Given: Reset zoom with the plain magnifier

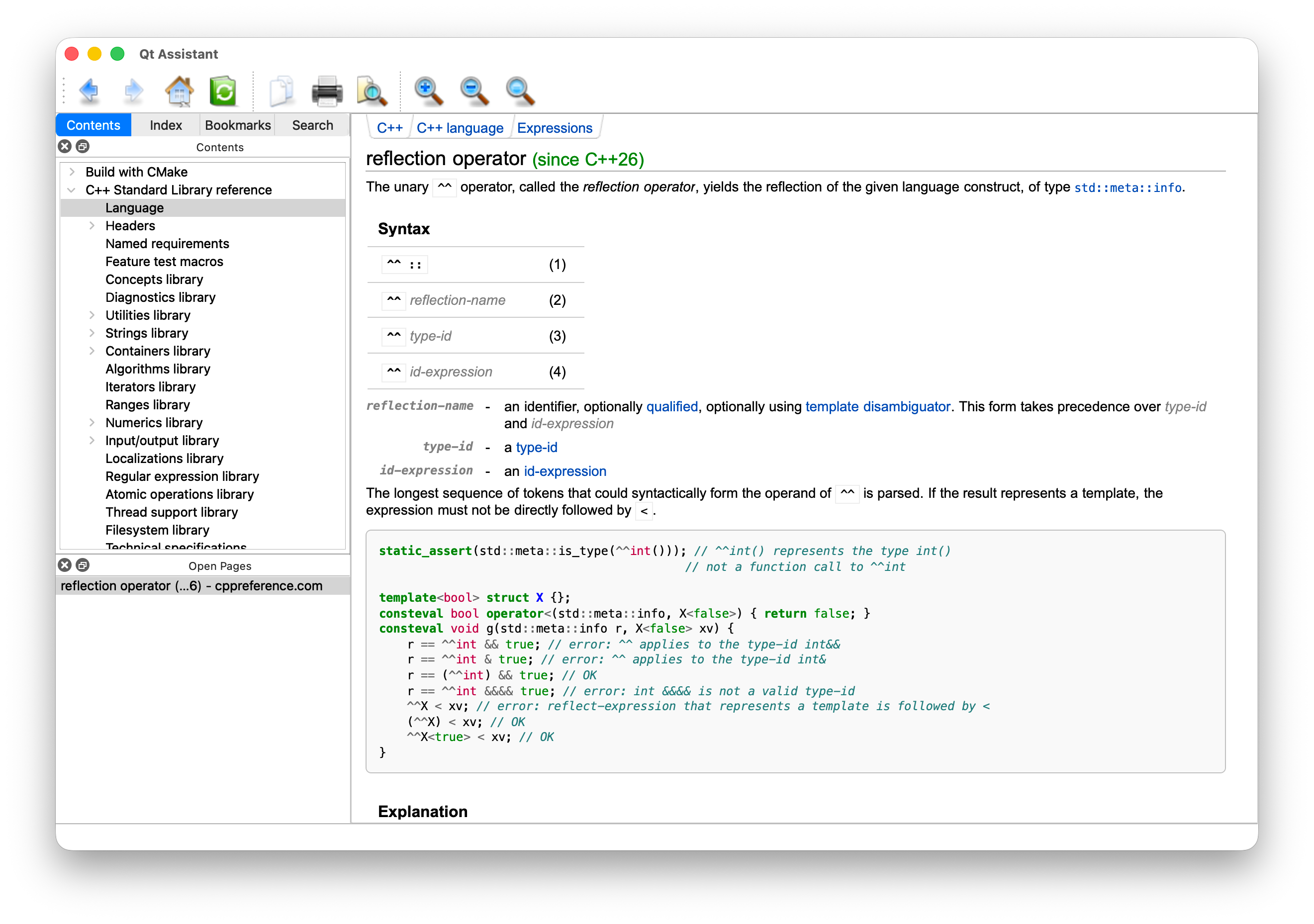Looking at the screenshot, I should click(520, 91).
